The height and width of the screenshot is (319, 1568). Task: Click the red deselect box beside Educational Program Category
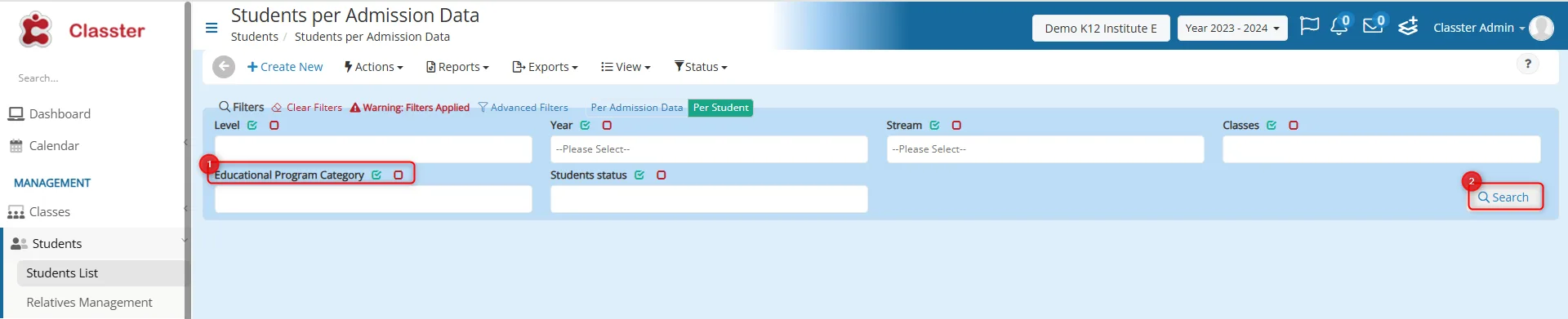(399, 175)
